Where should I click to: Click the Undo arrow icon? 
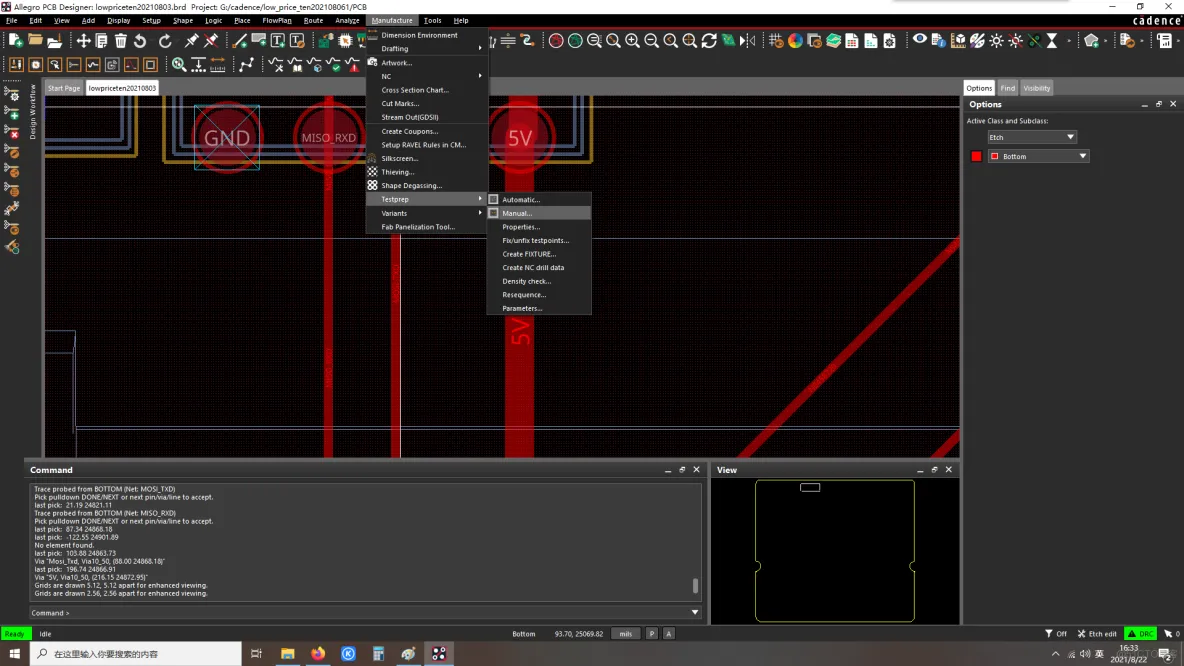tap(140, 41)
